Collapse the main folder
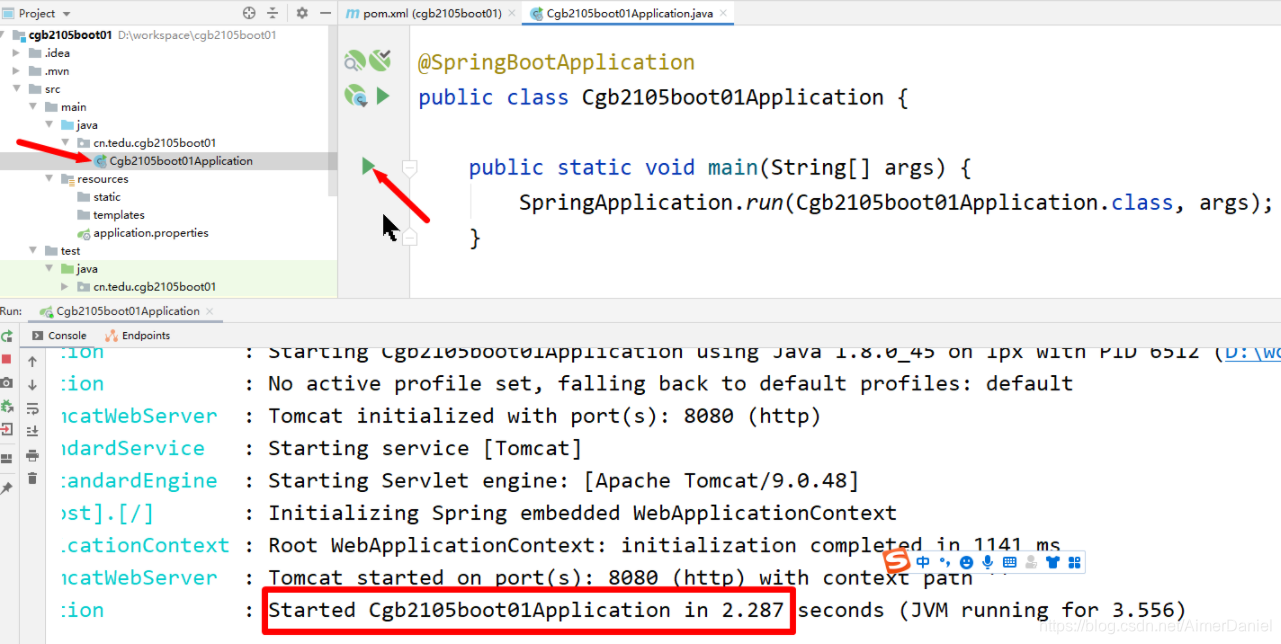This screenshot has width=1281, height=644. coord(33,107)
